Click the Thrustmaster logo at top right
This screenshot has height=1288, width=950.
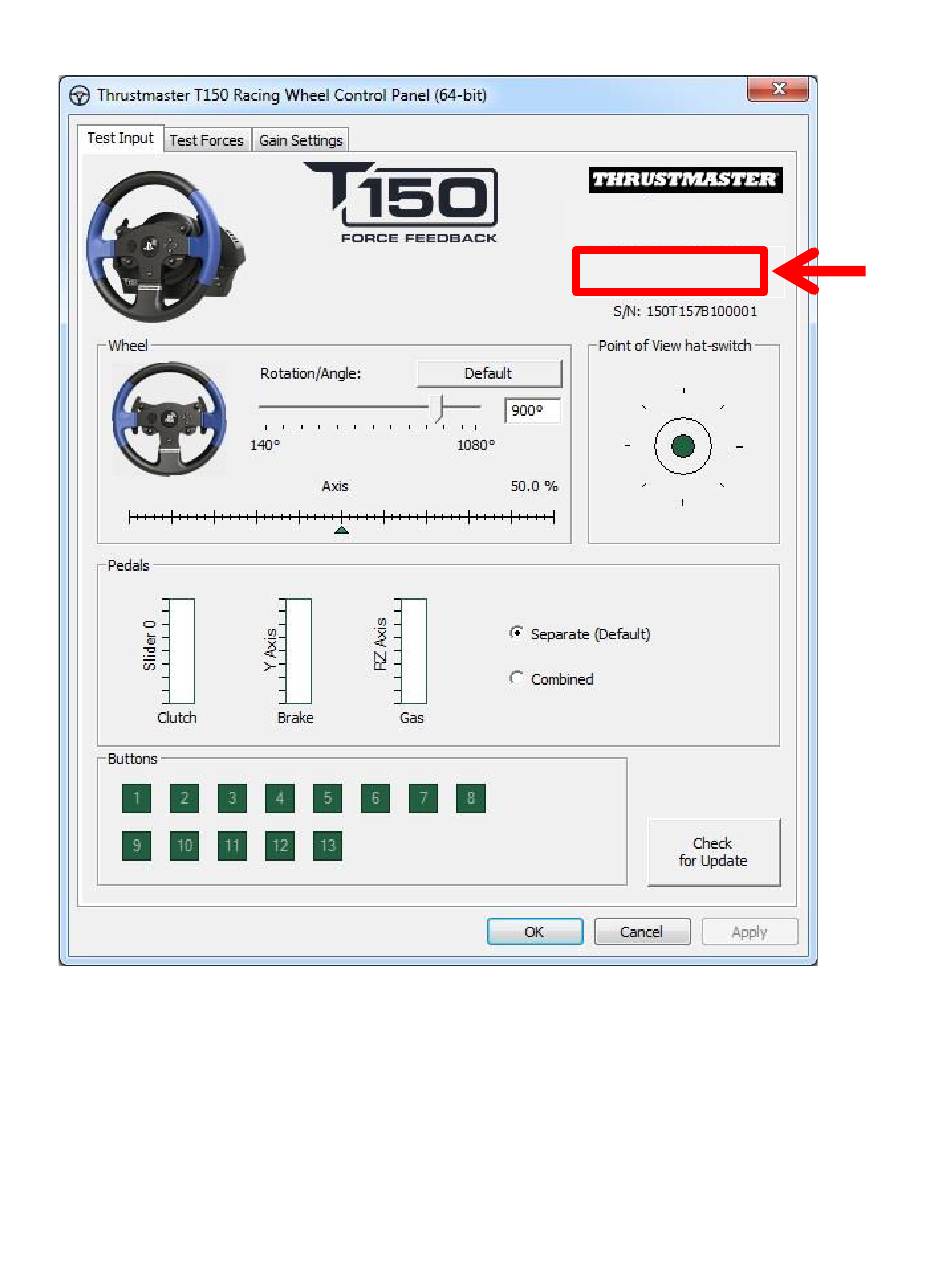685,180
